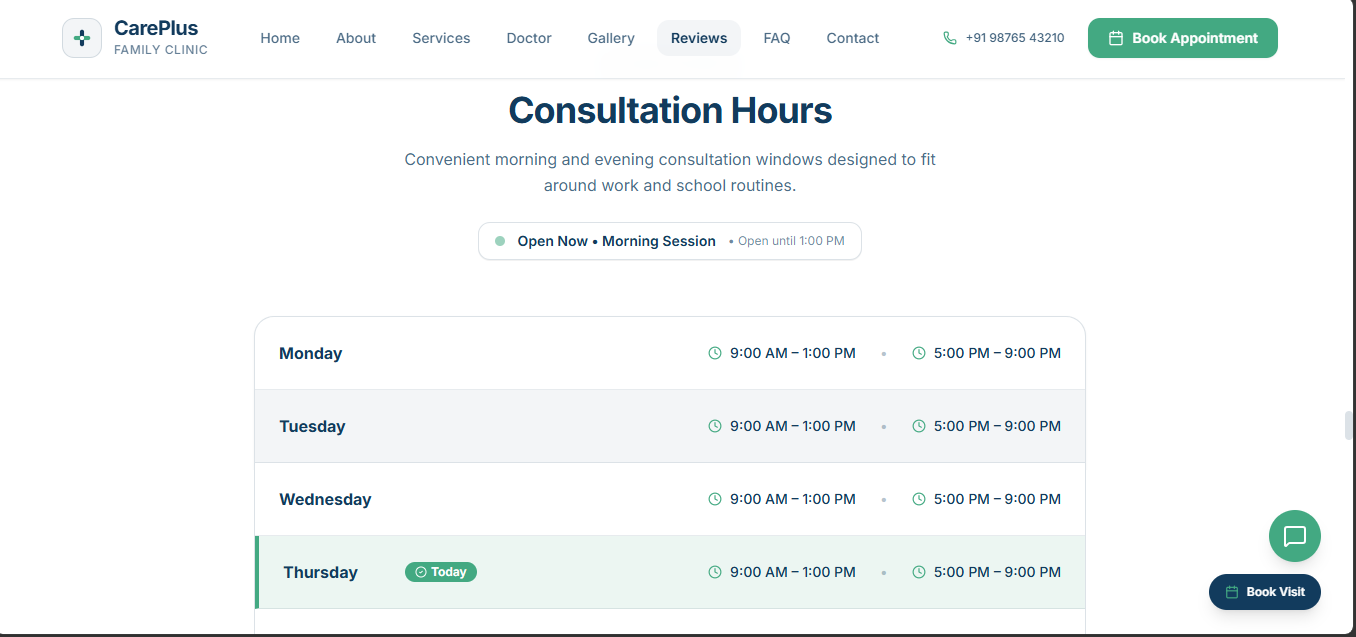Screen dimensions: 1356x637
Task: Click the Thursday day label
Action: (320, 572)
